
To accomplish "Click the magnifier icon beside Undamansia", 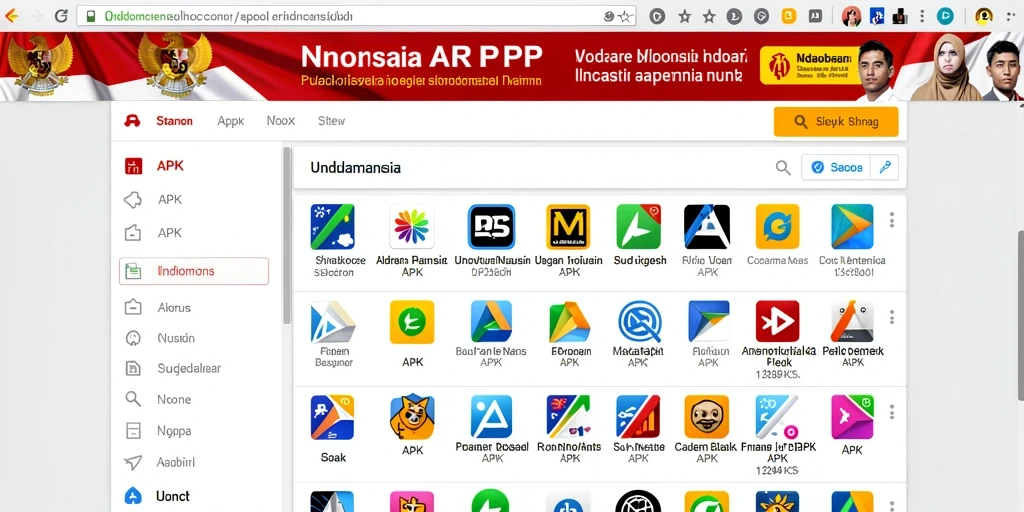I will point(782,168).
